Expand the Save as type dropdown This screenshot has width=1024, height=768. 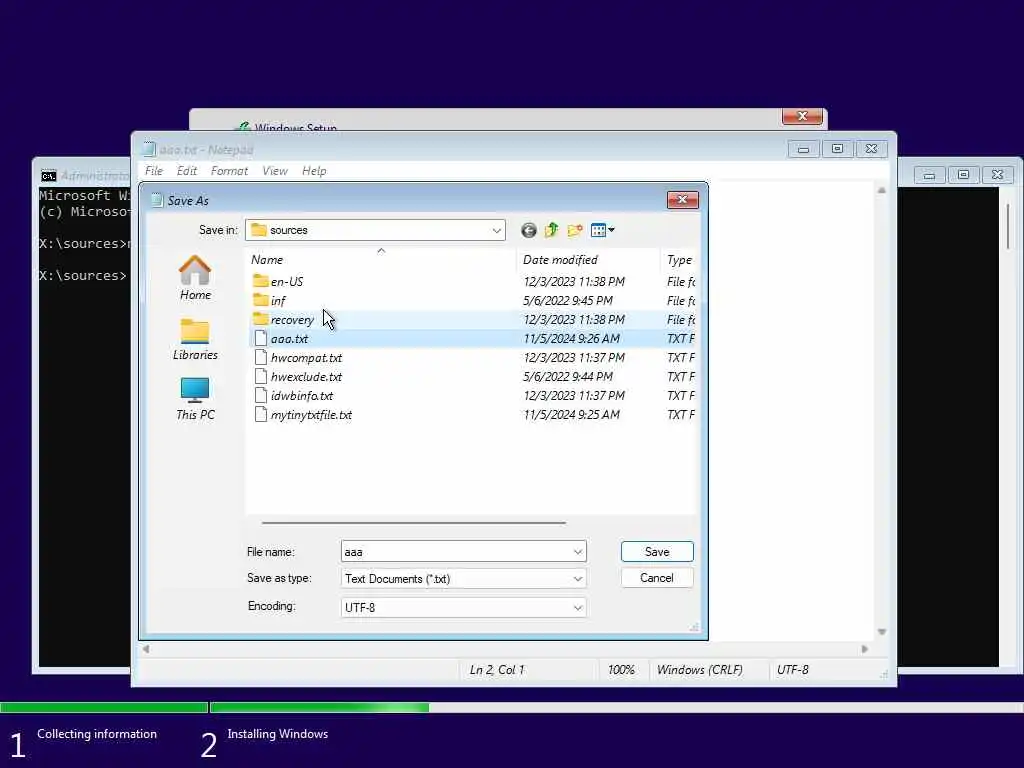coord(578,579)
